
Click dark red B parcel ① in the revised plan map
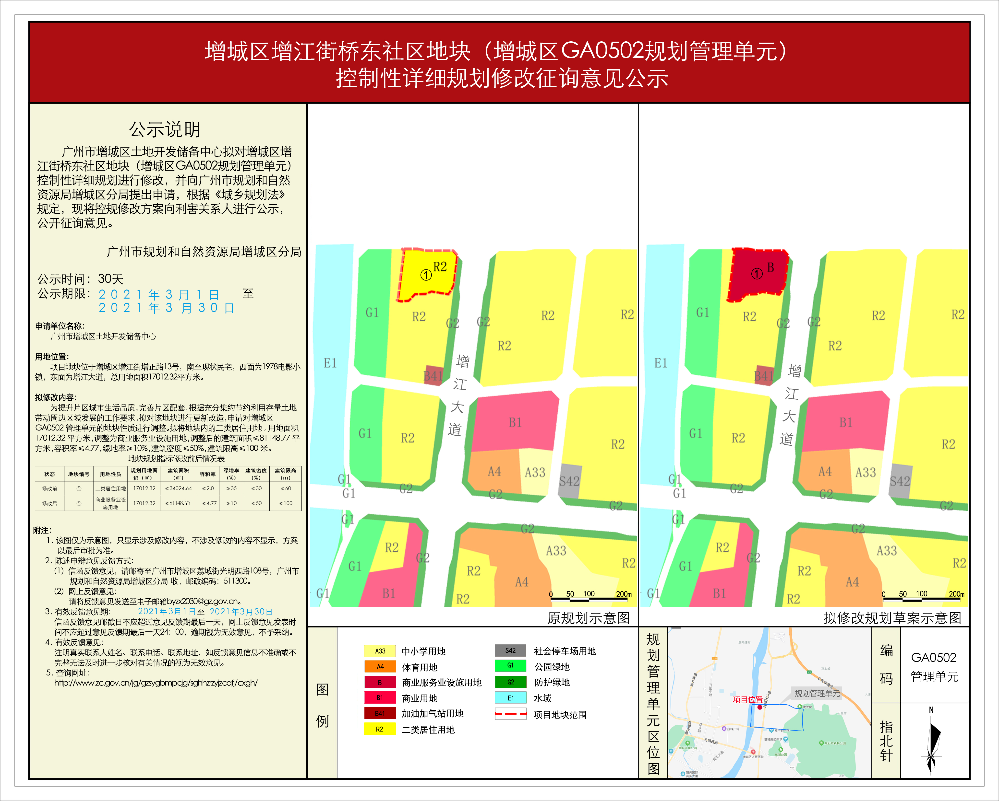coord(758,275)
